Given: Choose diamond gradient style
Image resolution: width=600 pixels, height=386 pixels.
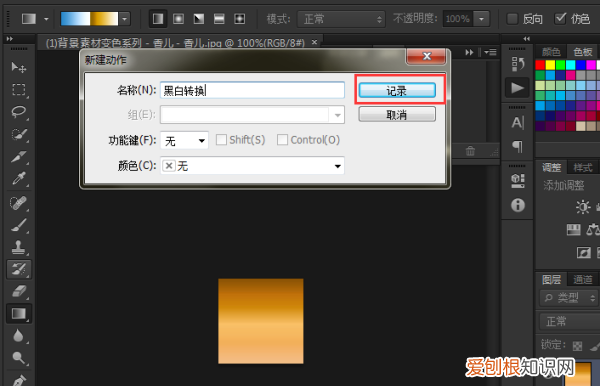Looking at the screenshot, I should (240, 18).
